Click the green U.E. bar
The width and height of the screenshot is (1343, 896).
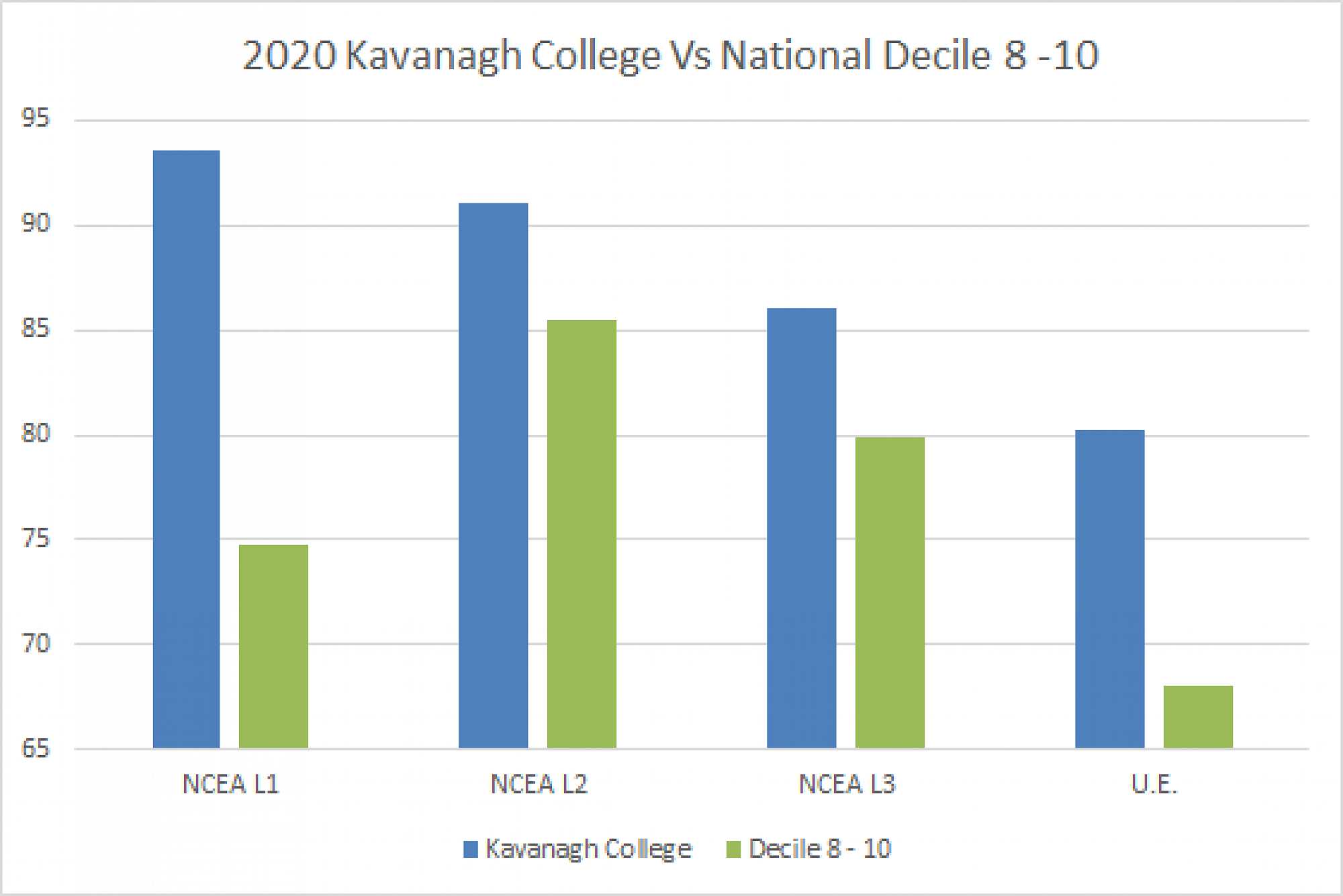click(x=1198, y=716)
